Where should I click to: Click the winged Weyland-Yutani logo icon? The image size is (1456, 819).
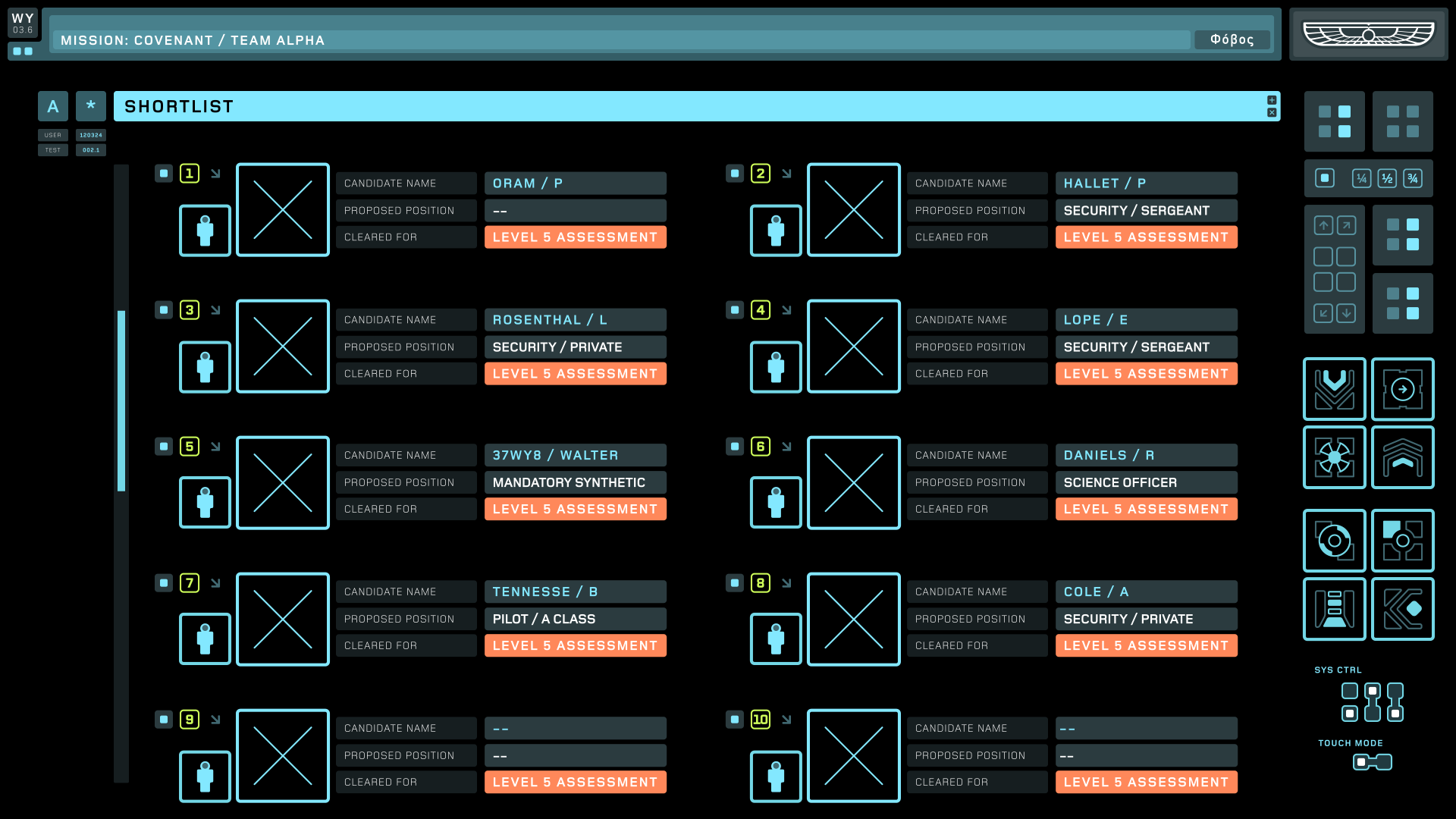tap(1368, 34)
